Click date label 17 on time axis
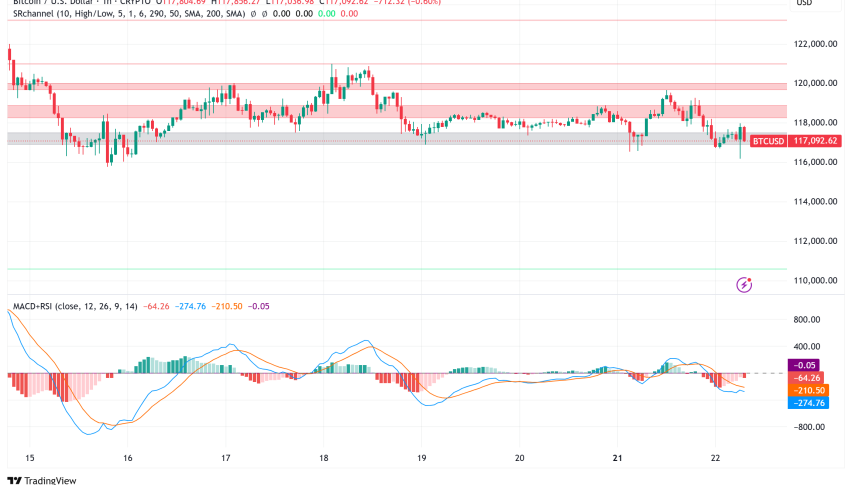The width and height of the screenshot is (852, 485). 225,458
